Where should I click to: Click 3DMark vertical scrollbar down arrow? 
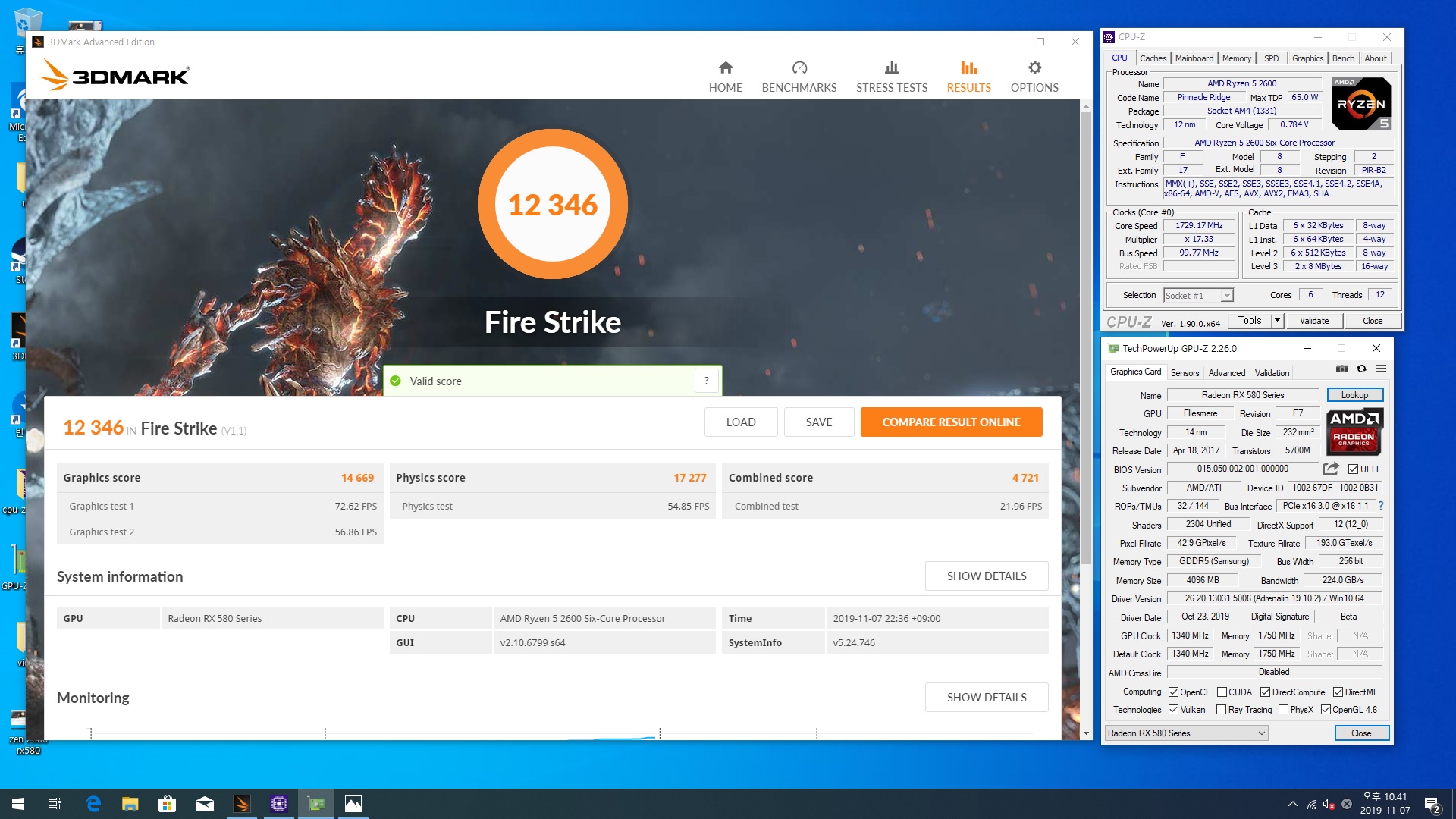(1086, 733)
